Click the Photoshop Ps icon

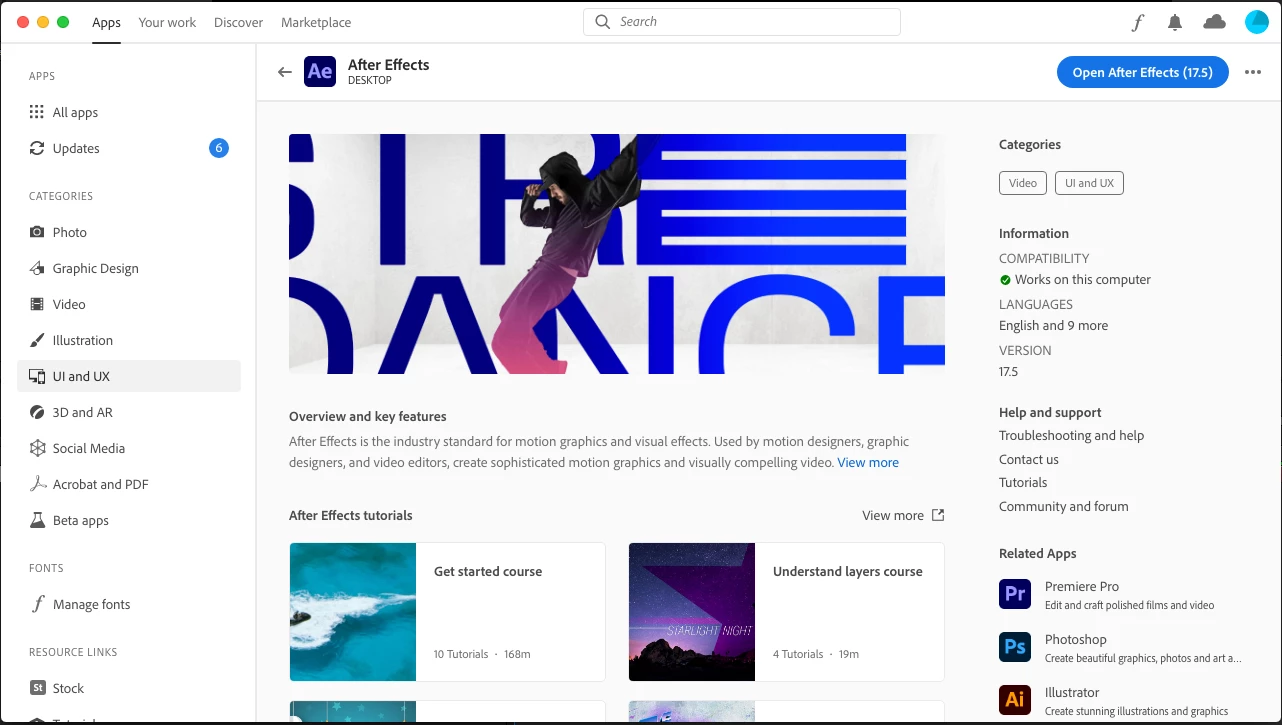[1015, 647]
